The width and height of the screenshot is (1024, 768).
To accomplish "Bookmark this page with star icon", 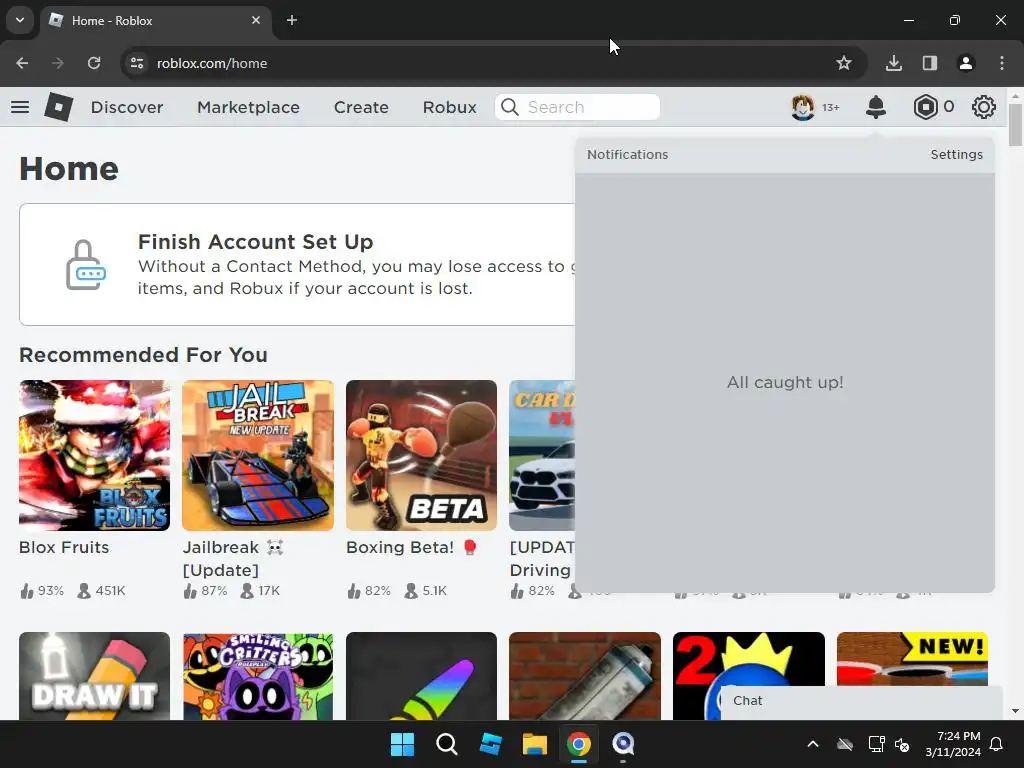I will [x=844, y=63].
